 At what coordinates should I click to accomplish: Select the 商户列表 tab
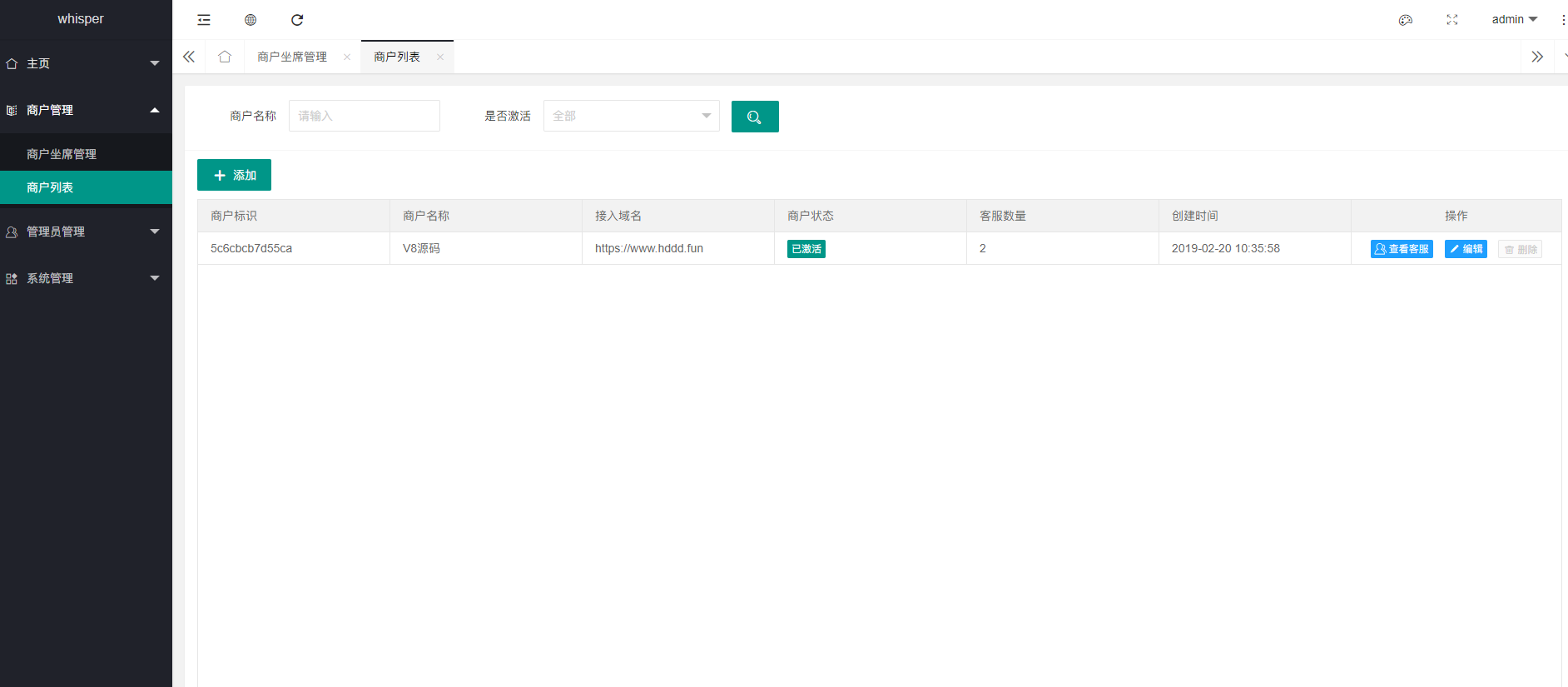point(397,57)
